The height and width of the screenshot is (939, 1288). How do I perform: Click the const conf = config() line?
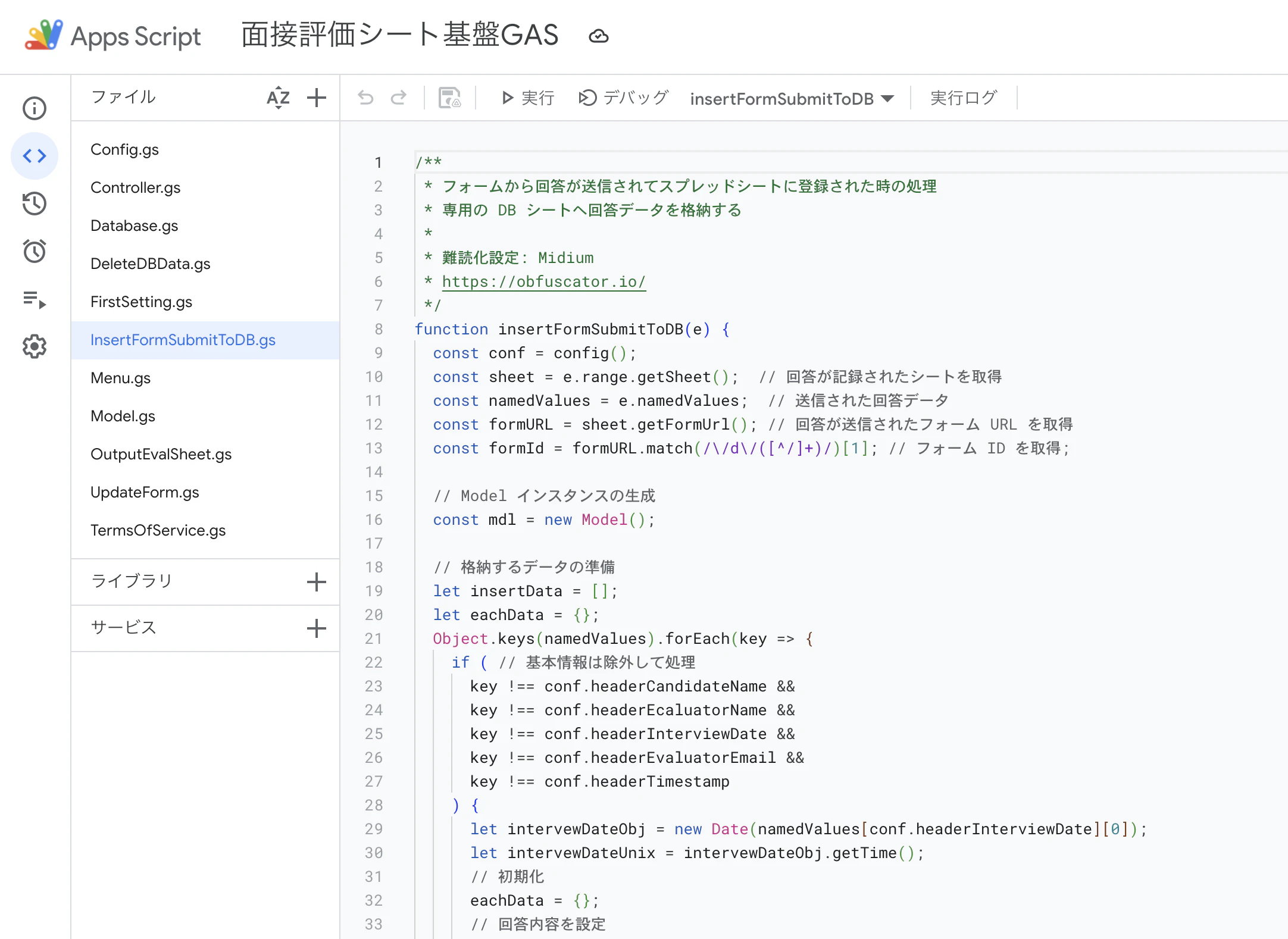pyautogui.click(x=534, y=353)
